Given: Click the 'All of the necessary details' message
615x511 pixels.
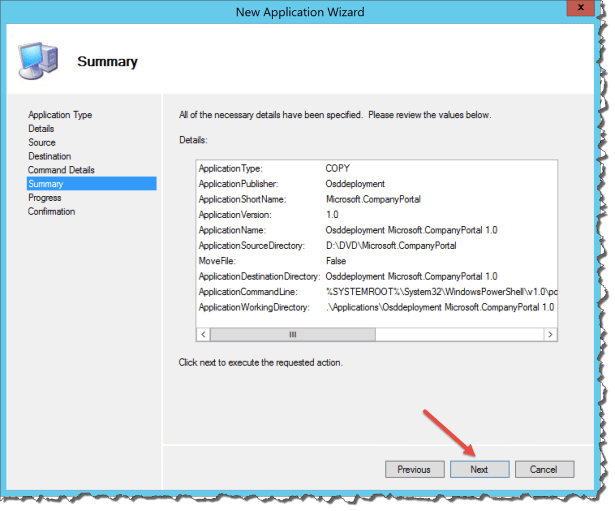Looking at the screenshot, I should coord(335,115).
